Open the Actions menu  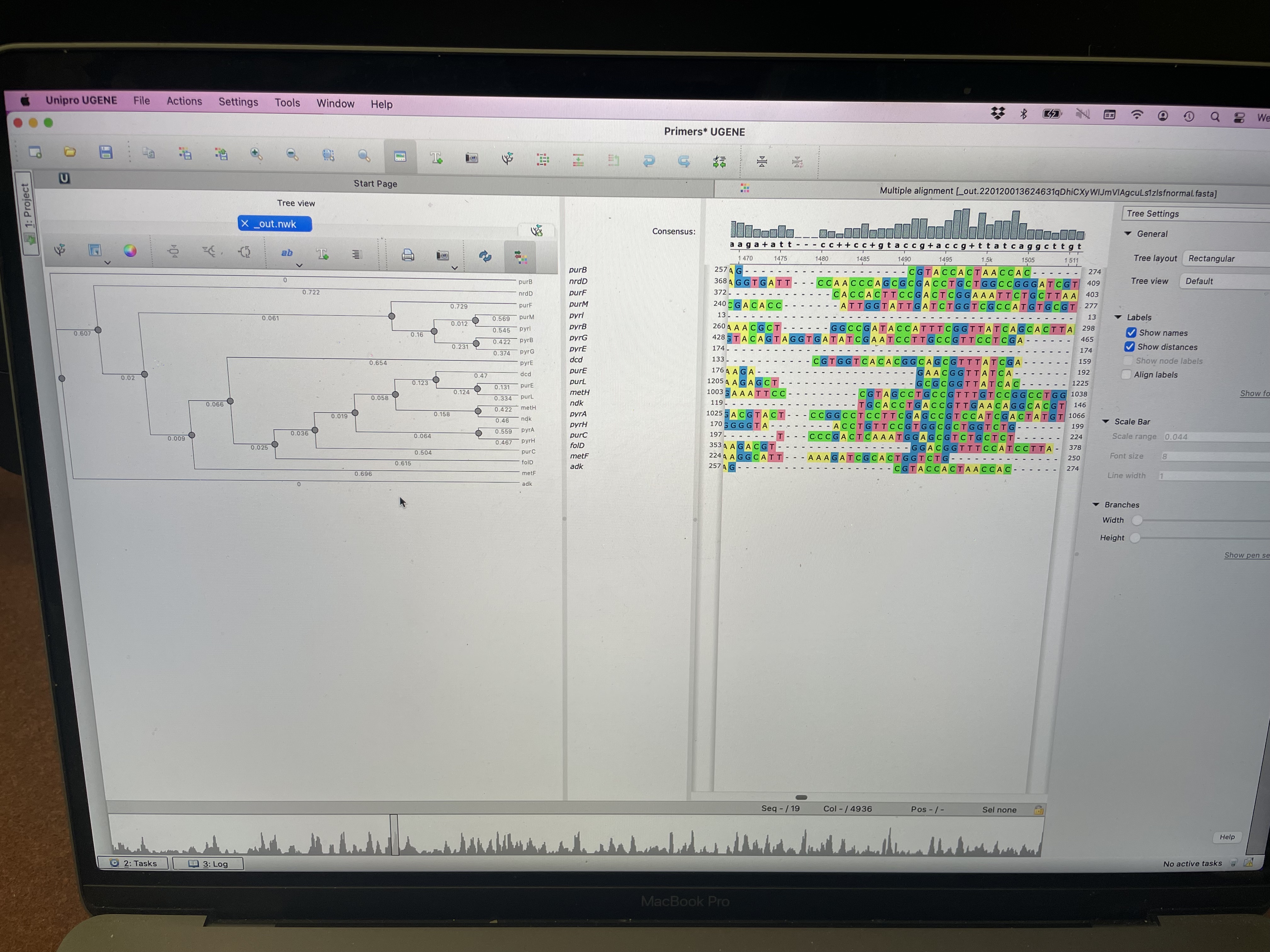184,101
